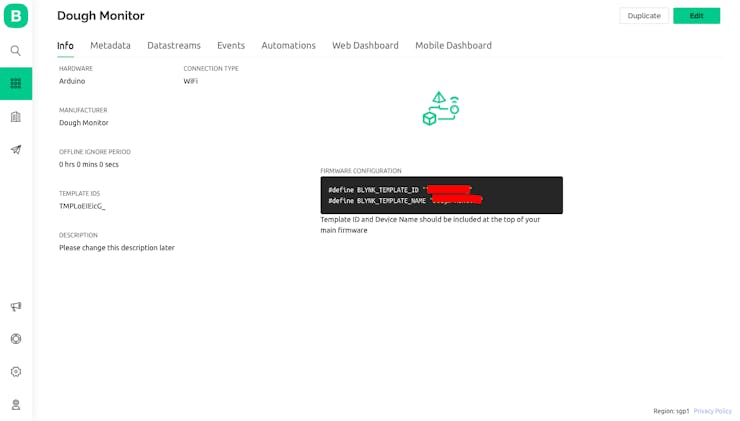This screenshot has height=421, width=740.
Task: Click the green Edit button
Action: (x=696, y=16)
